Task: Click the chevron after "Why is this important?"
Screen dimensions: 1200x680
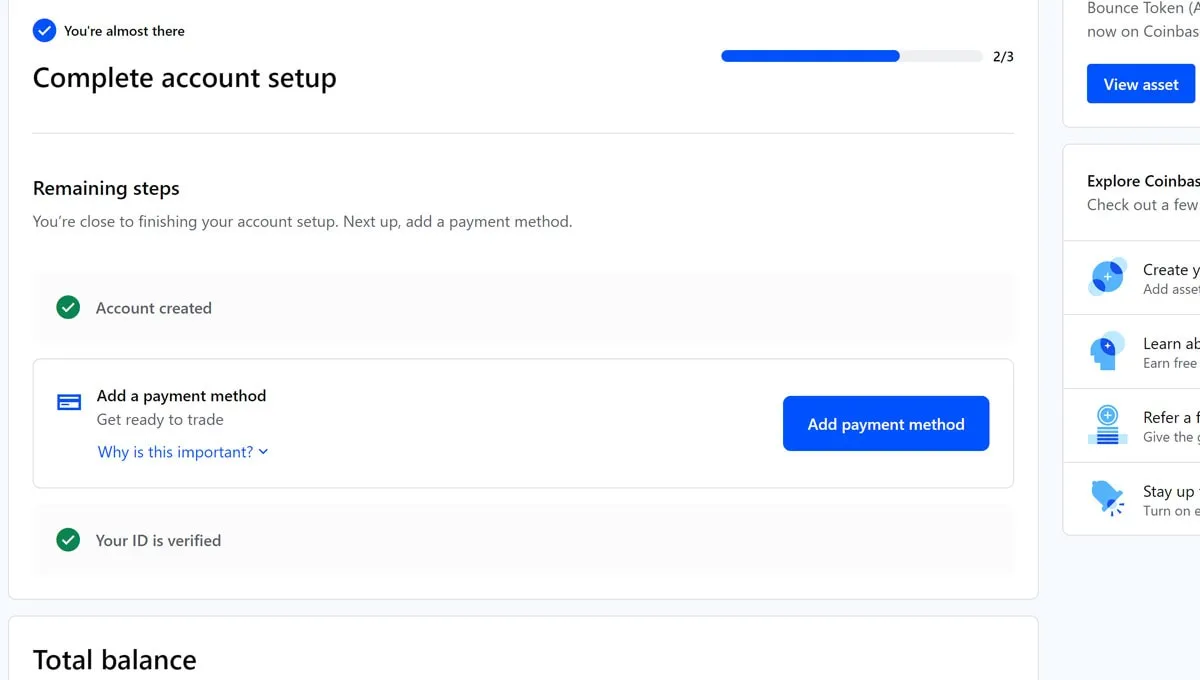Action: tap(263, 452)
